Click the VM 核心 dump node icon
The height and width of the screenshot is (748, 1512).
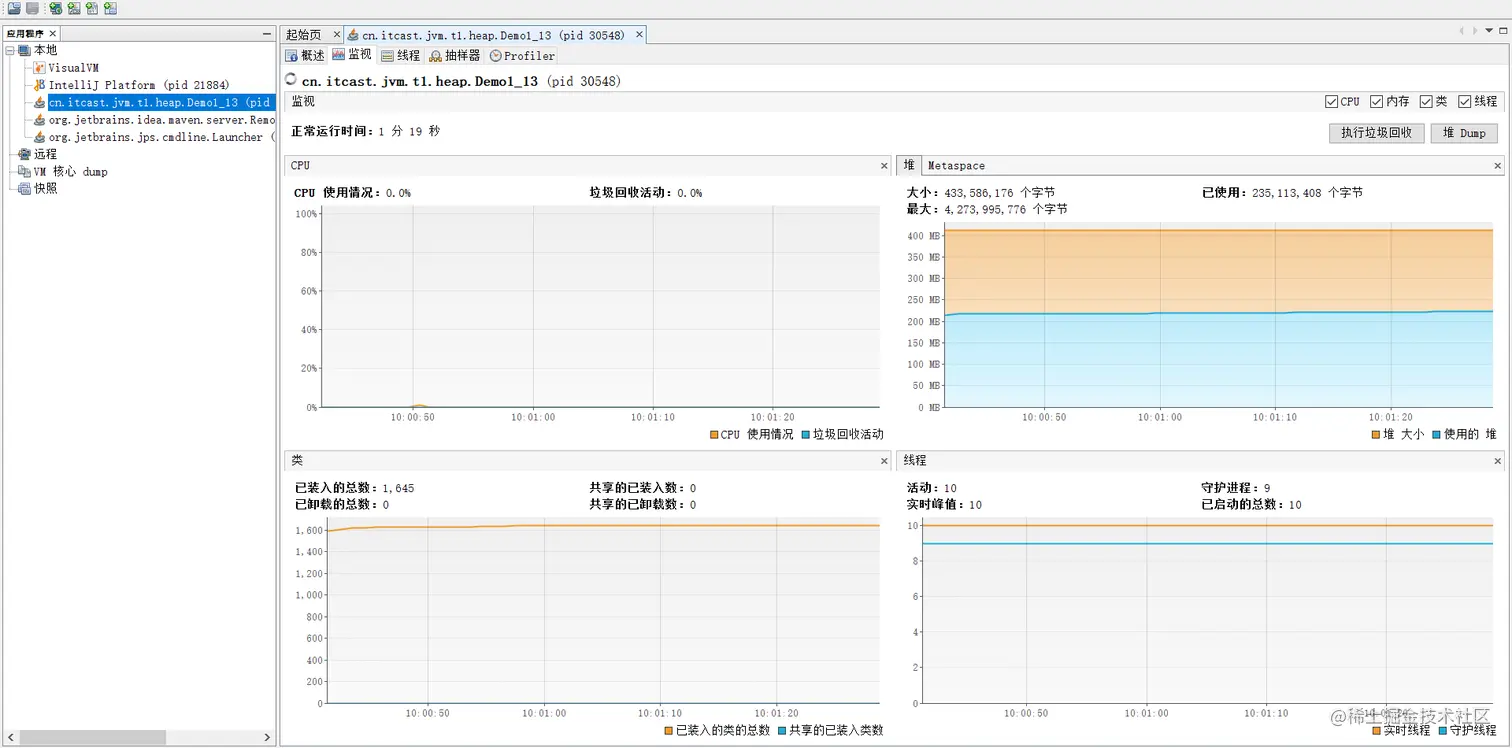click(24, 171)
